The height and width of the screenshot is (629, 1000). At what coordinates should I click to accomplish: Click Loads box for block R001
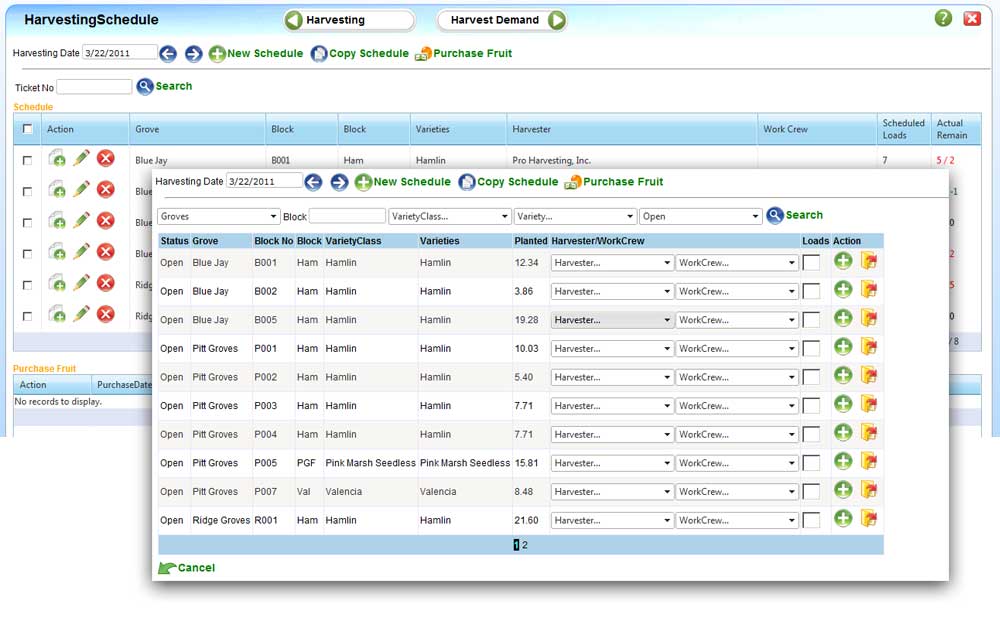811,521
